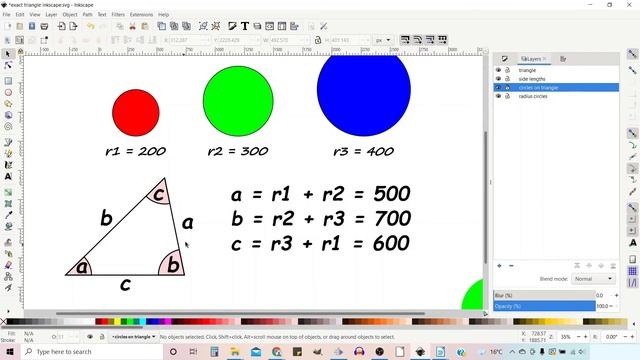
Task: Click the Print document icon
Action: pyautogui.click(x=44, y=27)
